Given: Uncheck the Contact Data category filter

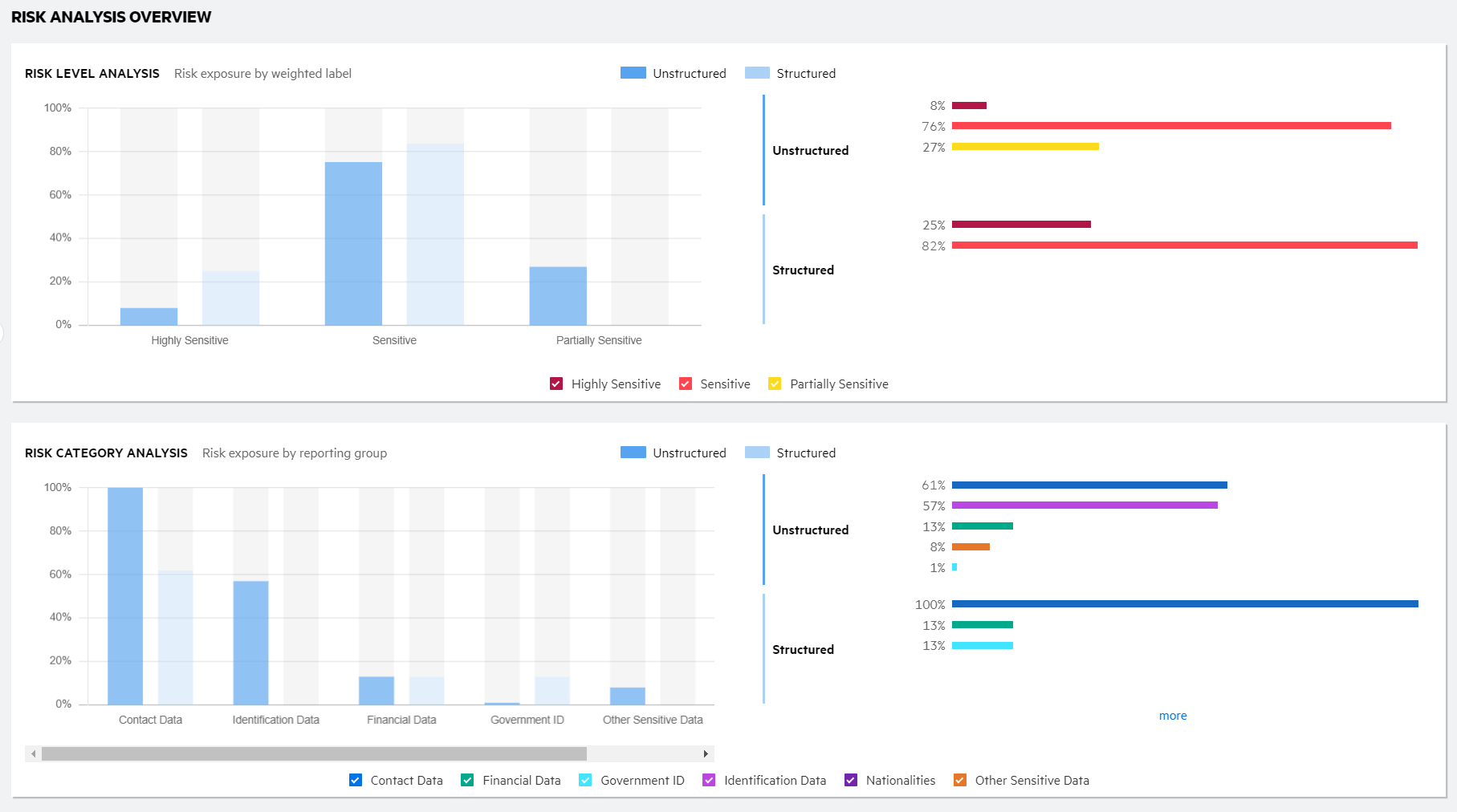Looking at the screenshot, I should point(355,779).
